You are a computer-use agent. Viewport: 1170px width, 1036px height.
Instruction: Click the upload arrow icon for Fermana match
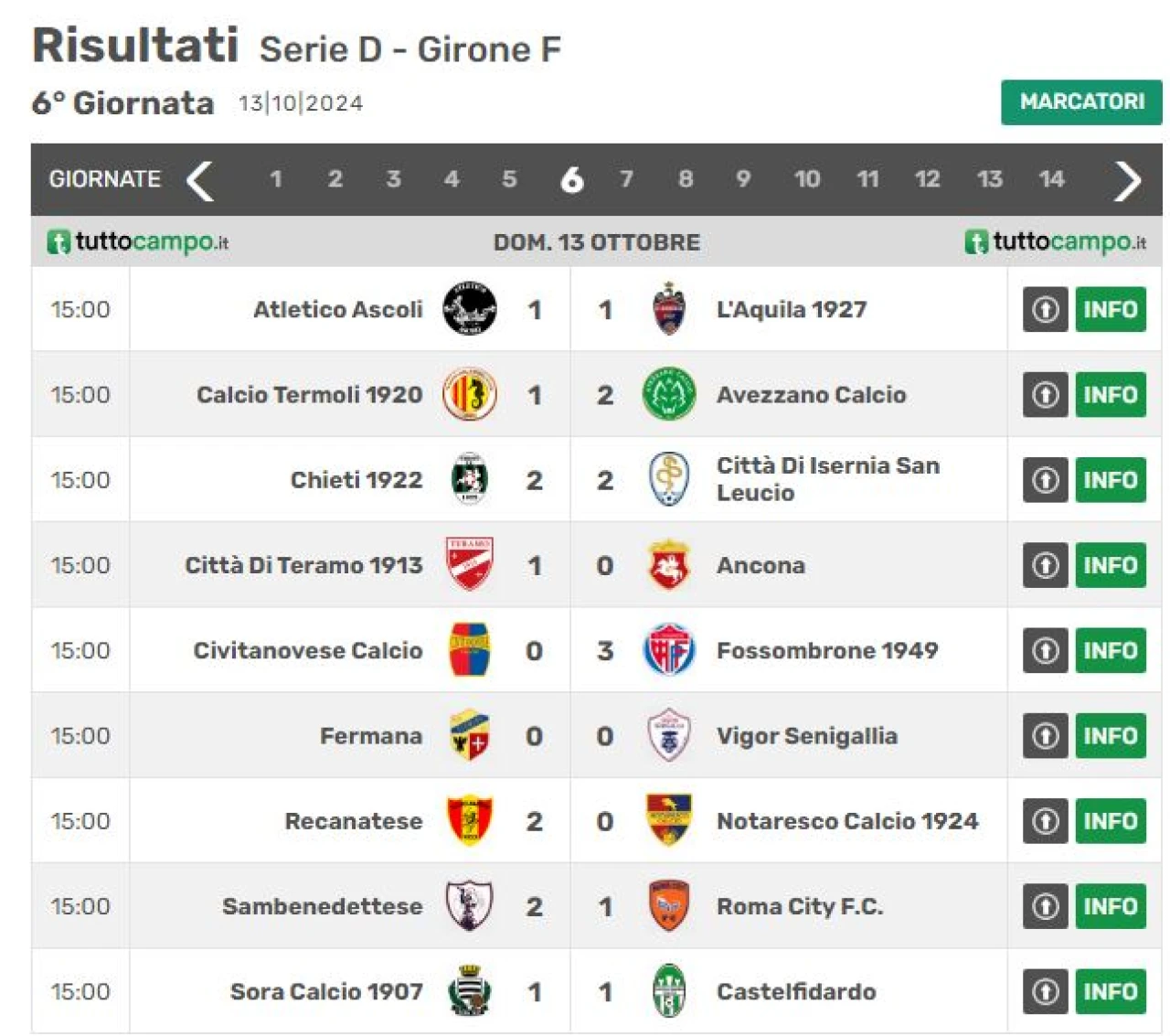pyautogui.click(x=1046, y=735)
